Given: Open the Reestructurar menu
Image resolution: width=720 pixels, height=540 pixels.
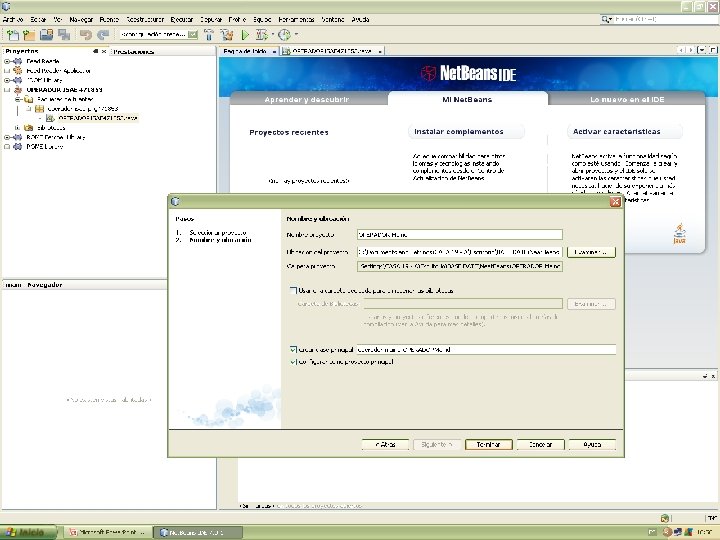Looking at the screenshot, I should click(x=145, y=19).
